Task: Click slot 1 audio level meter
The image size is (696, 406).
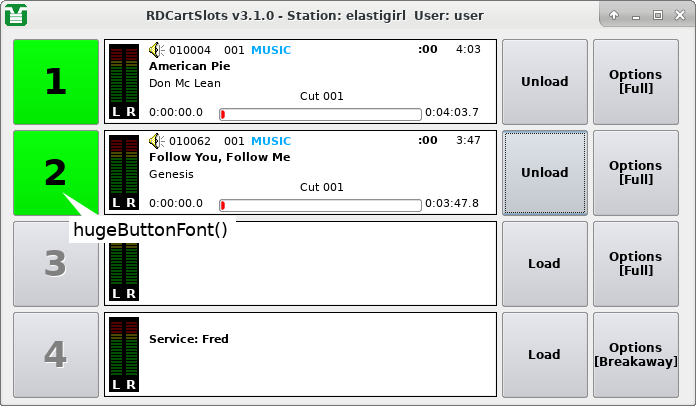Action: [124, 81]
